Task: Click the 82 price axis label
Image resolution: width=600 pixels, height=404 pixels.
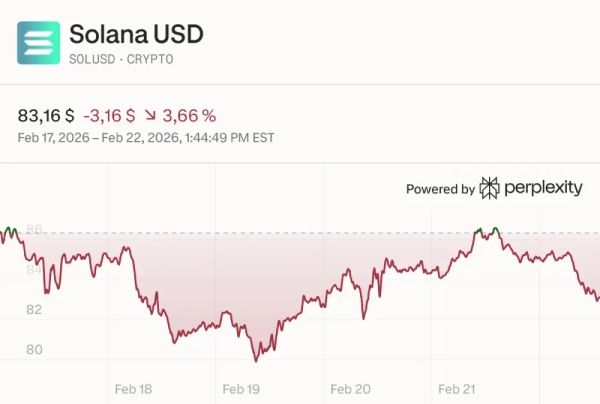Action: (34, 309)
